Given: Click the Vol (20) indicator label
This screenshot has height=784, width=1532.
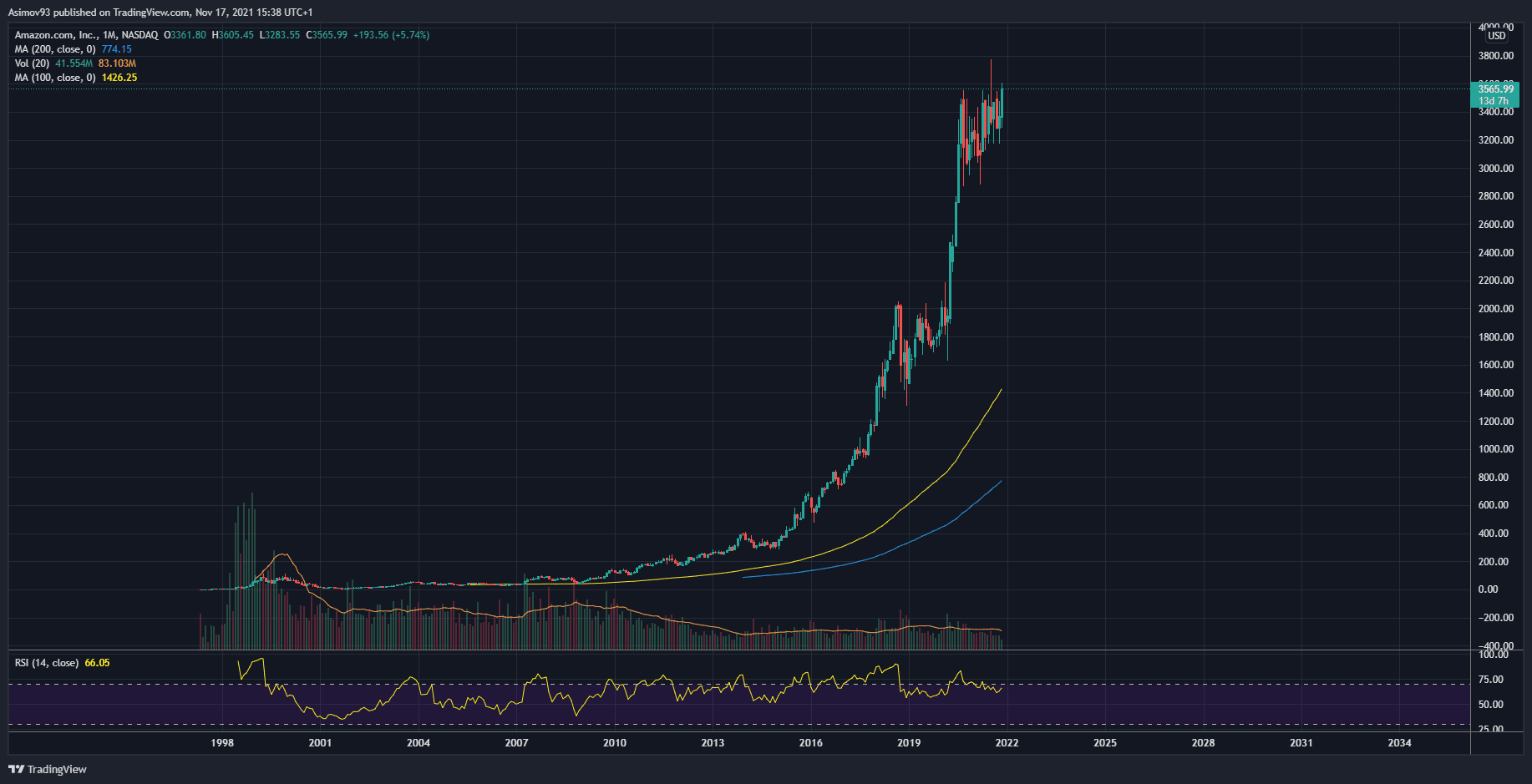Looking at the screenshot, I should pos(32,63).
